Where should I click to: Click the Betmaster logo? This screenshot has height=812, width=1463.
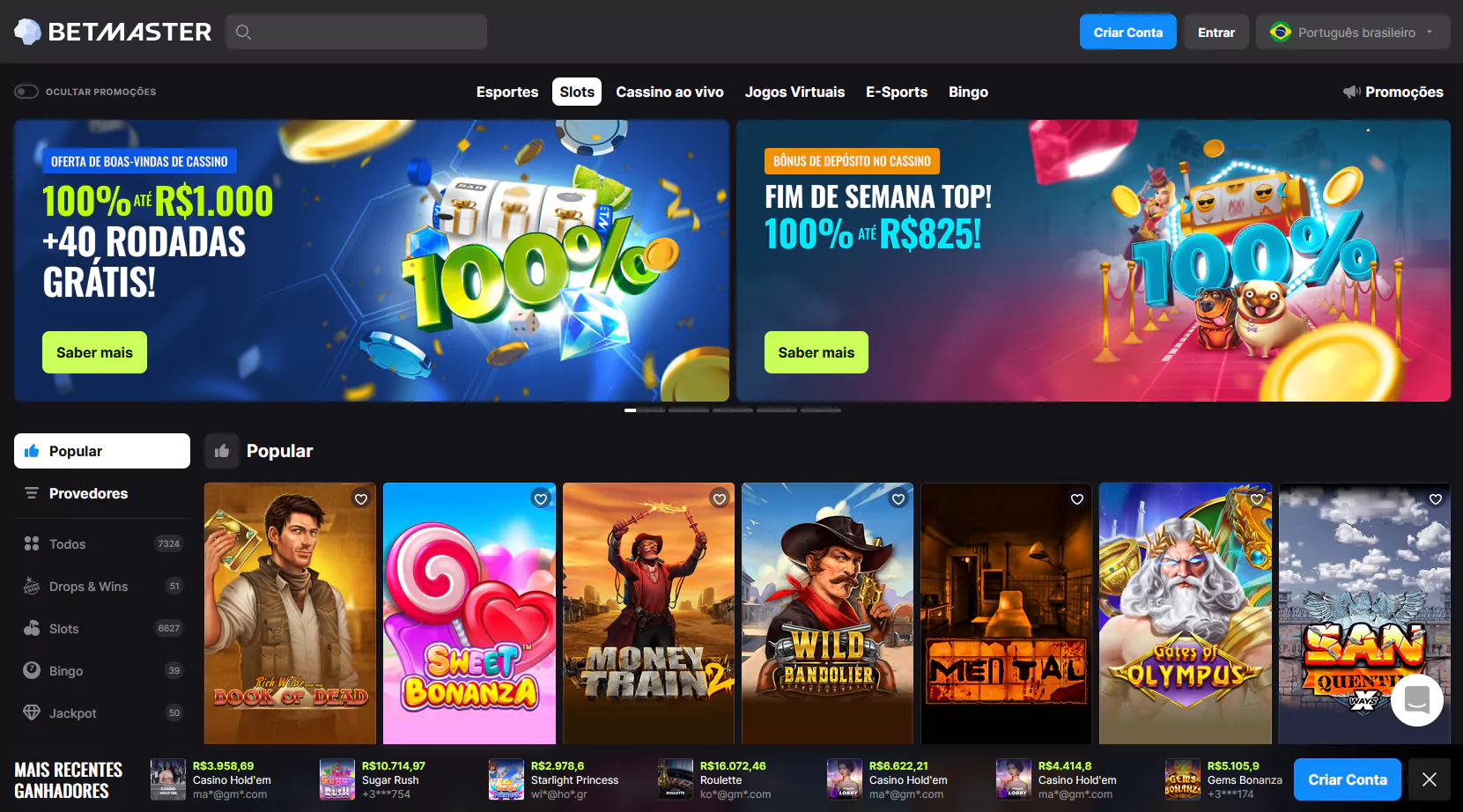pyautogui.click(x=113, y=32)
